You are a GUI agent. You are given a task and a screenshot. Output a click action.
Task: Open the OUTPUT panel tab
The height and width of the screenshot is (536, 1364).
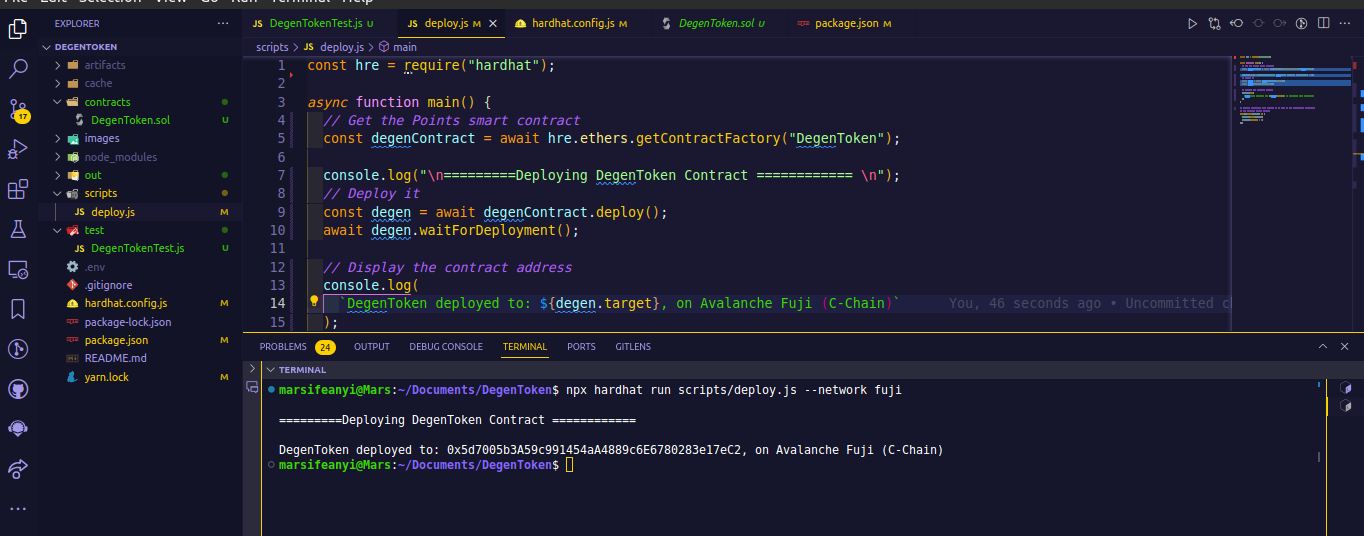coord(372,347)
